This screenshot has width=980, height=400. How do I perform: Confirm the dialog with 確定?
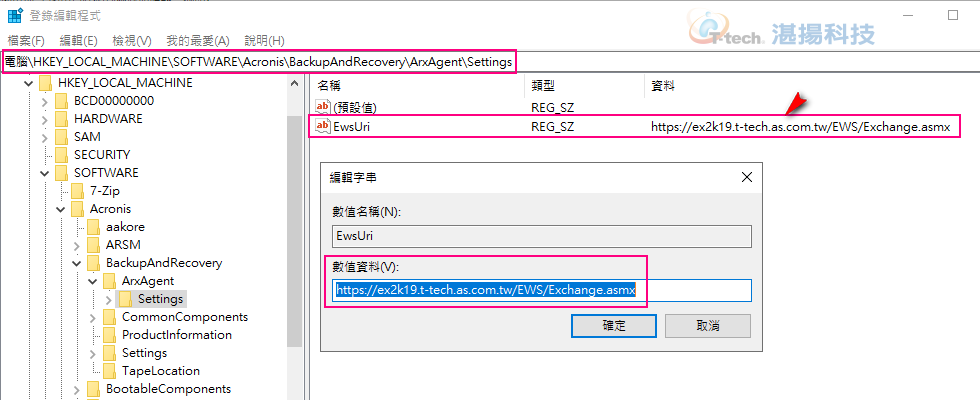(614, 326)
